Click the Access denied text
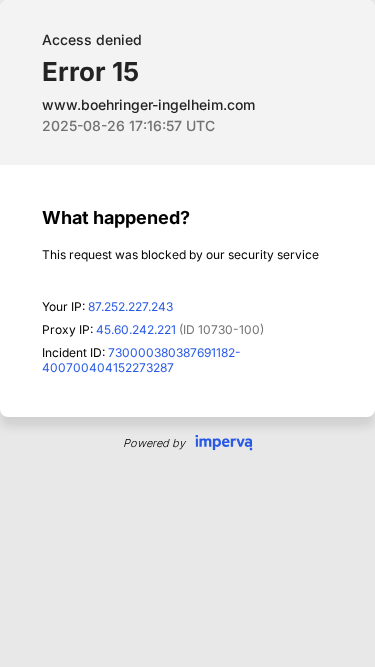Image resolution: width=375 pixels, height=667 pixels. pos(92,40)
